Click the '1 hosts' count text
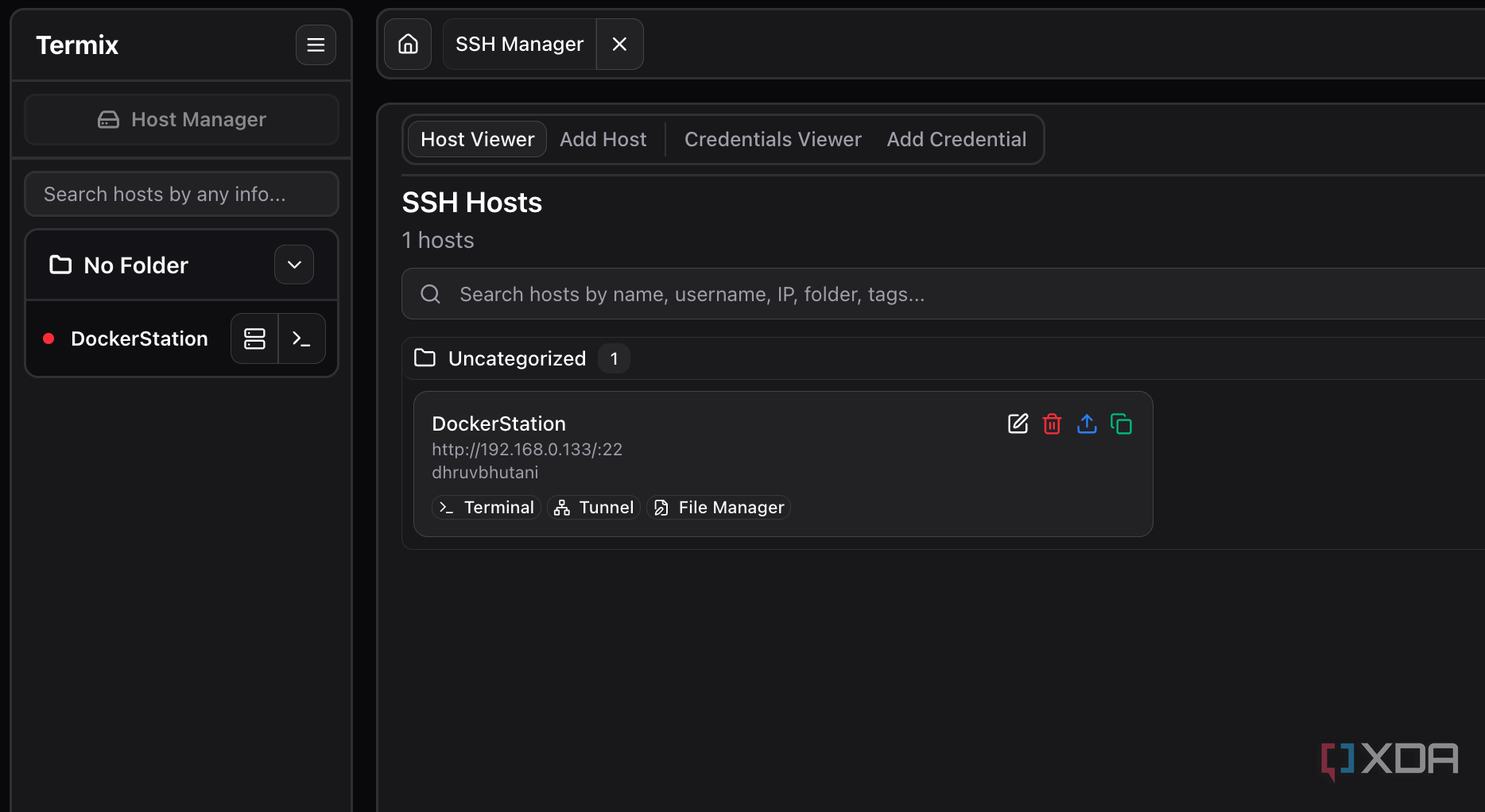This screenshot has height=812, width=1485. coord(438,240)
